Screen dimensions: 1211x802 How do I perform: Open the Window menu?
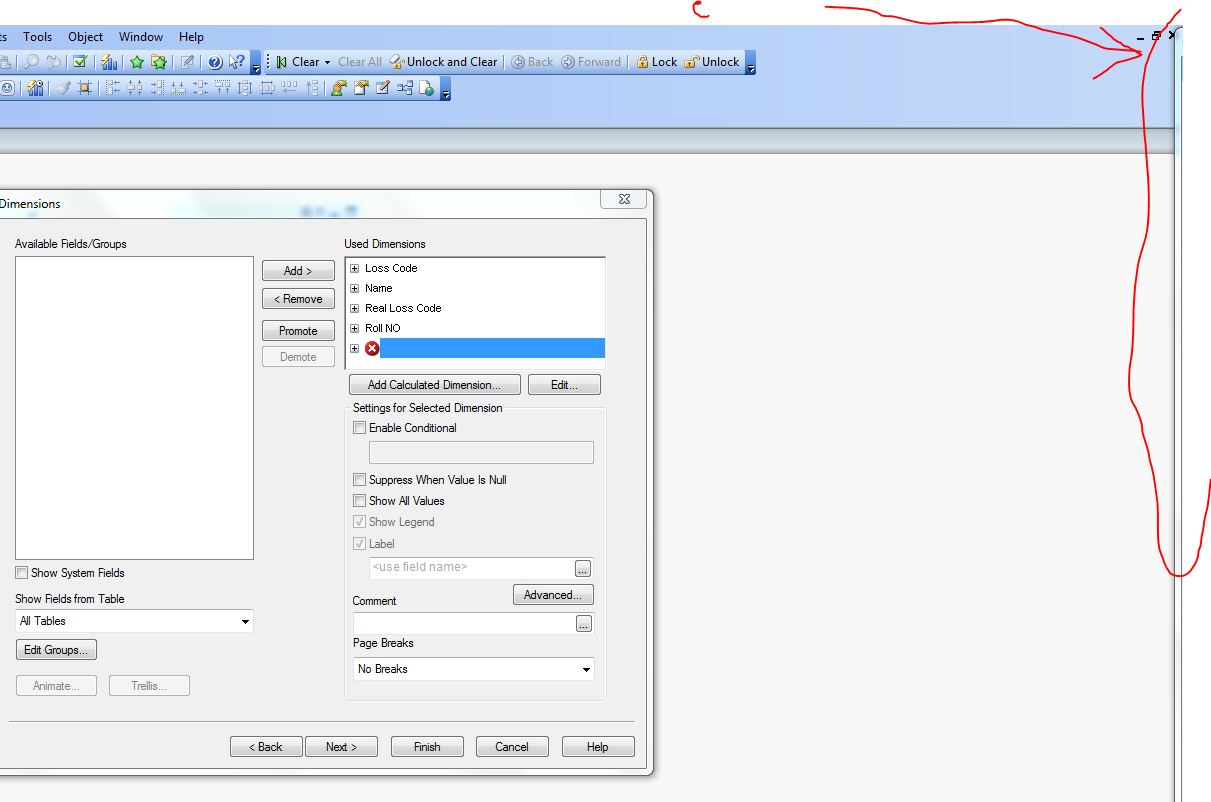pyautogui.click(x=141, y=37)
